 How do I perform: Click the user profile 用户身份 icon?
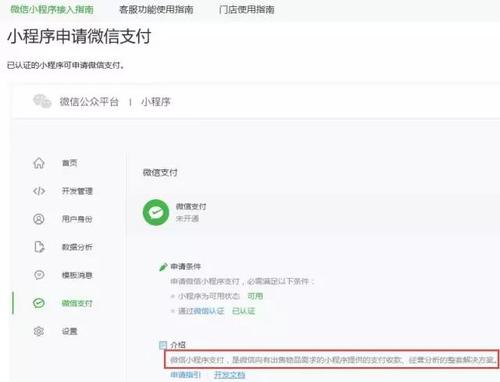tap(39, 219)
